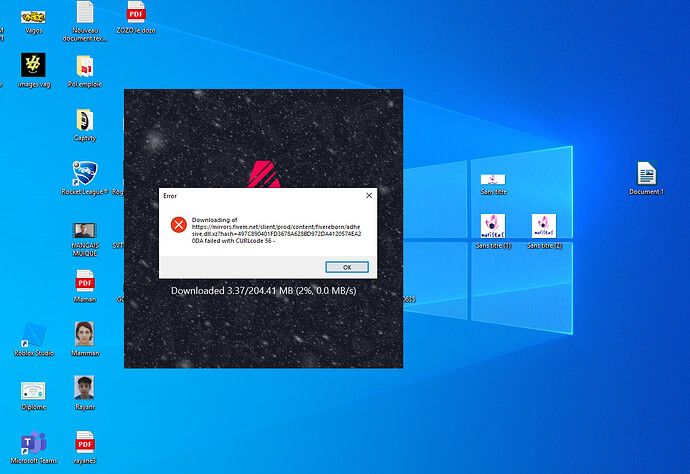The height and width of the screenshot is (474, 690).
Task: Click the Downloaded 3.37/204.41 MB status text
Action: (264, 290)
